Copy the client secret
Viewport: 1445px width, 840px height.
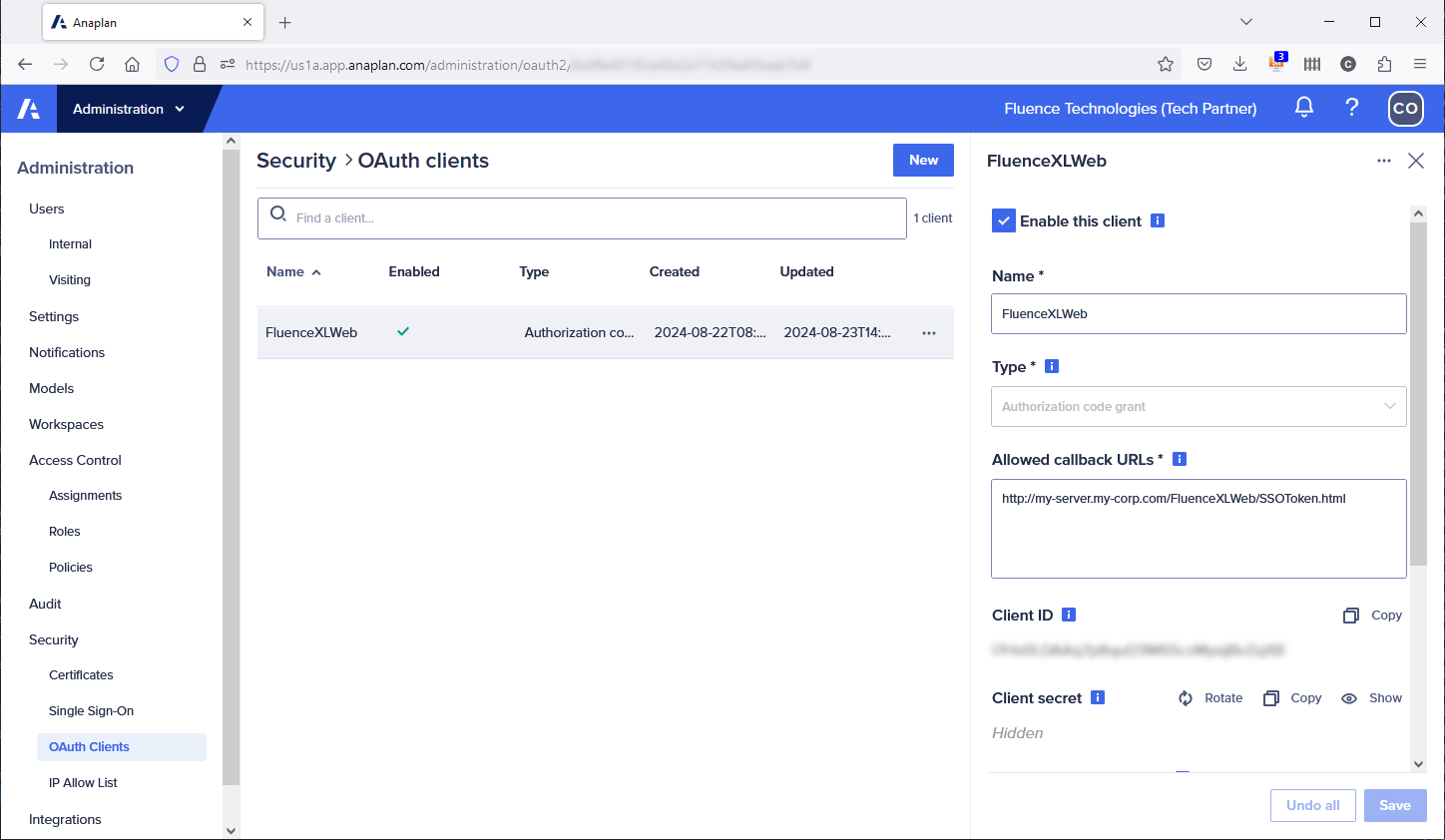(1292, 698)
